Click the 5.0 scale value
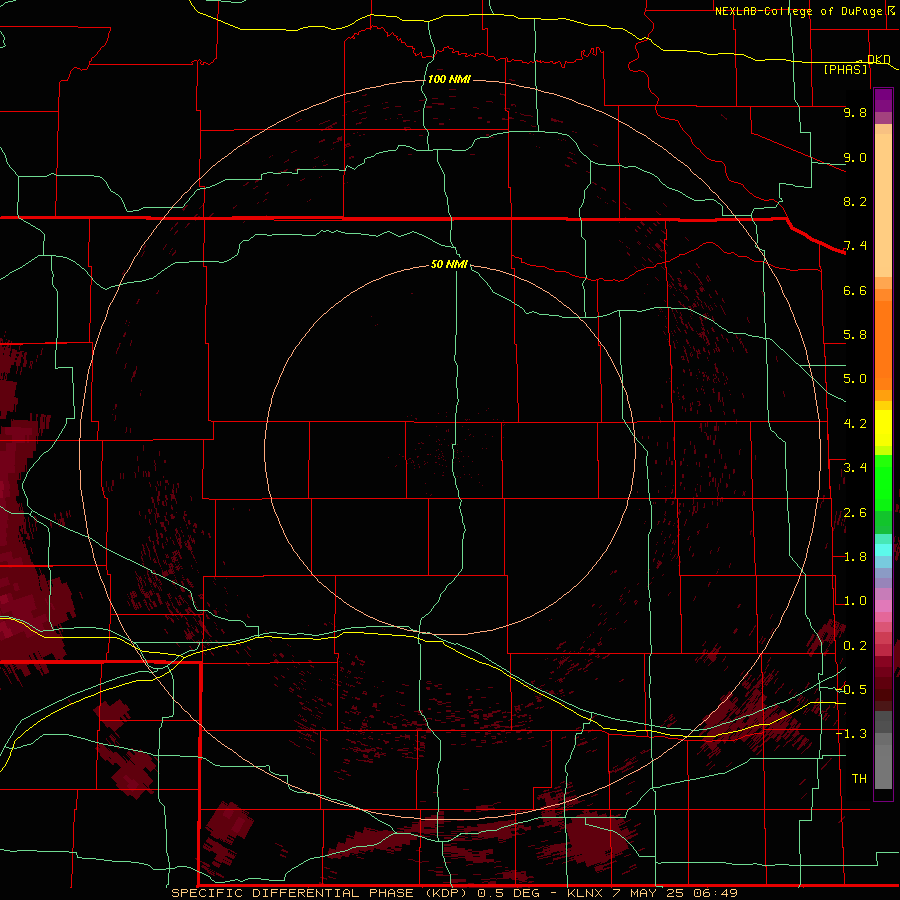This screenshot has height=900, width=900. click(855, 379)
